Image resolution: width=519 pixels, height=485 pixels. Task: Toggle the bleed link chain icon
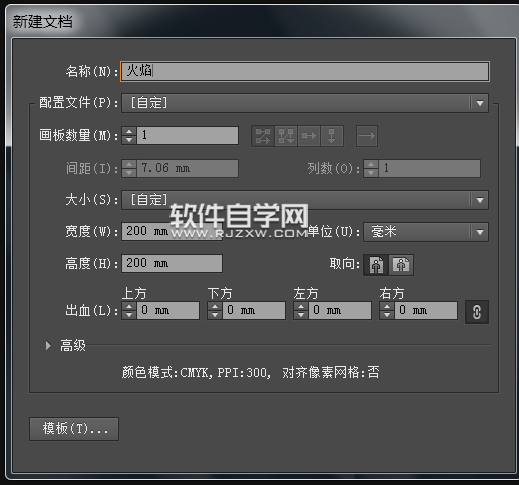coord(477,312)
